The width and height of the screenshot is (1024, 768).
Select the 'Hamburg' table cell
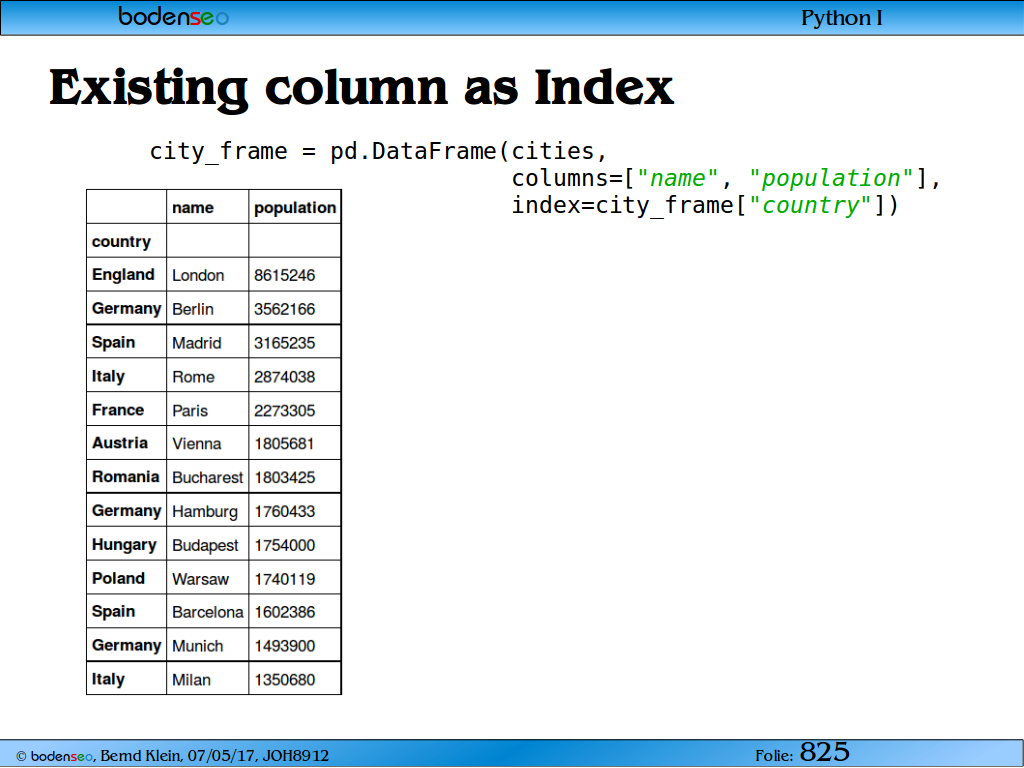tap(208, 511)
